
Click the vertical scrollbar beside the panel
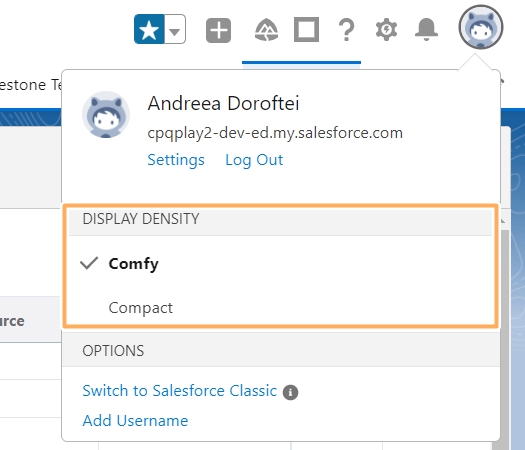coord(504,335)
